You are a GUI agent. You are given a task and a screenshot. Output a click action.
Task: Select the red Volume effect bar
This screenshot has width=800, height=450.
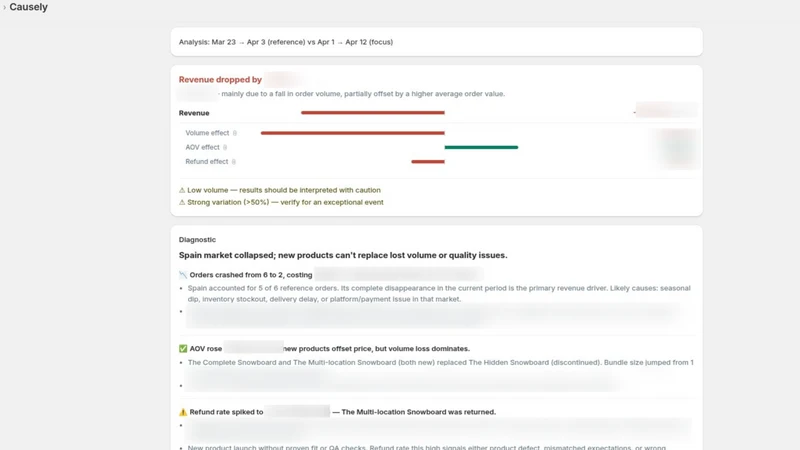[x=353, y=133]
